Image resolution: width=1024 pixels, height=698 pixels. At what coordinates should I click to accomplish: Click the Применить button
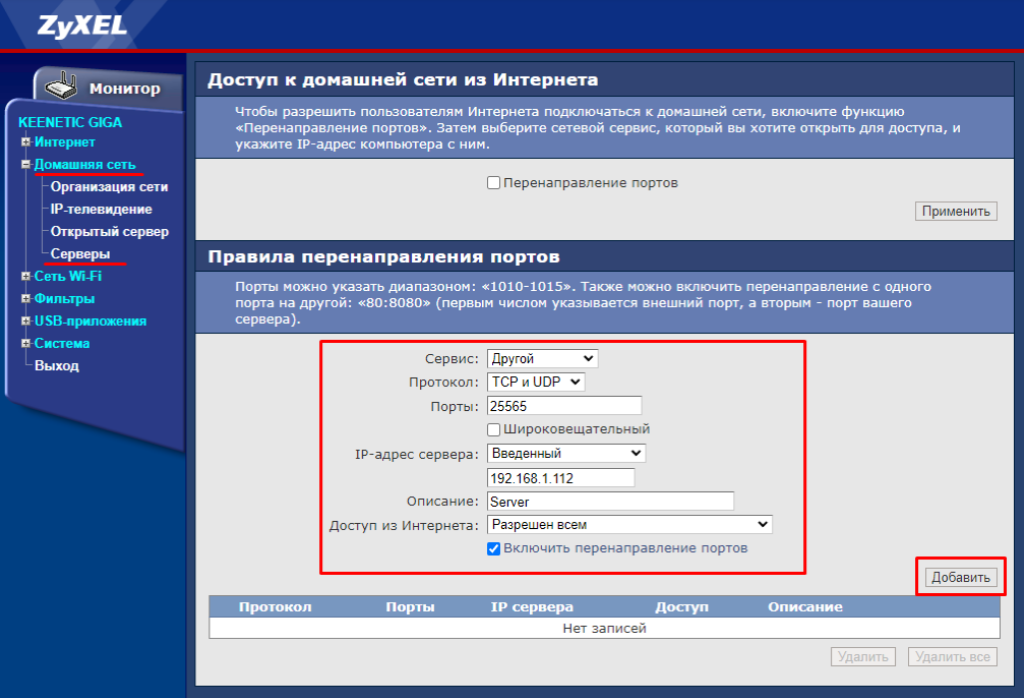[x=955, y=211]
